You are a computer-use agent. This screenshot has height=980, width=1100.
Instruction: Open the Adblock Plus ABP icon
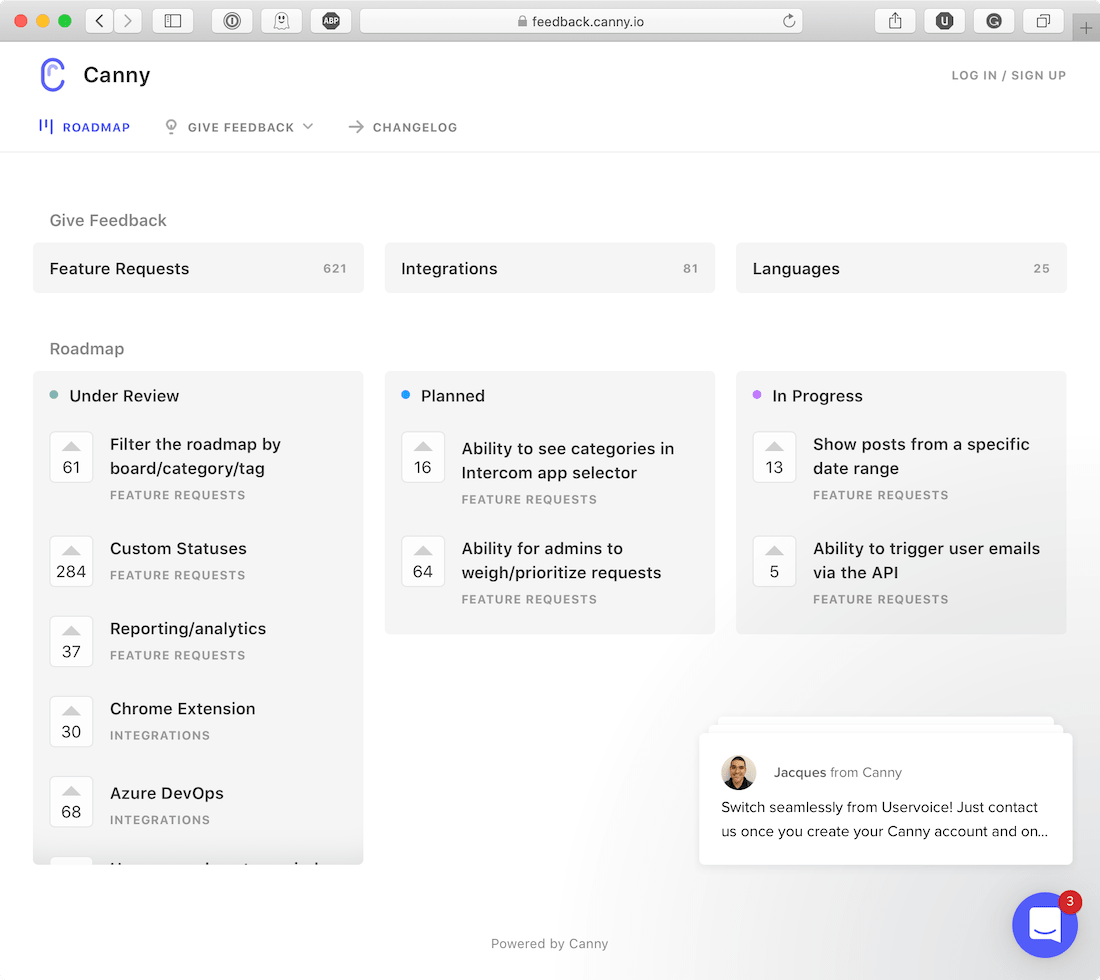[x=331, y=21]
